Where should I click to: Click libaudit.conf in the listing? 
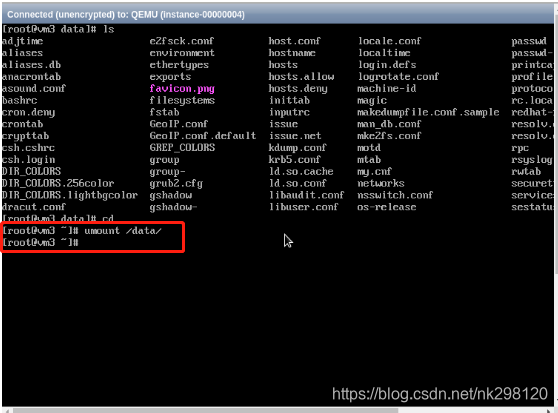click(x=306, y=195)
